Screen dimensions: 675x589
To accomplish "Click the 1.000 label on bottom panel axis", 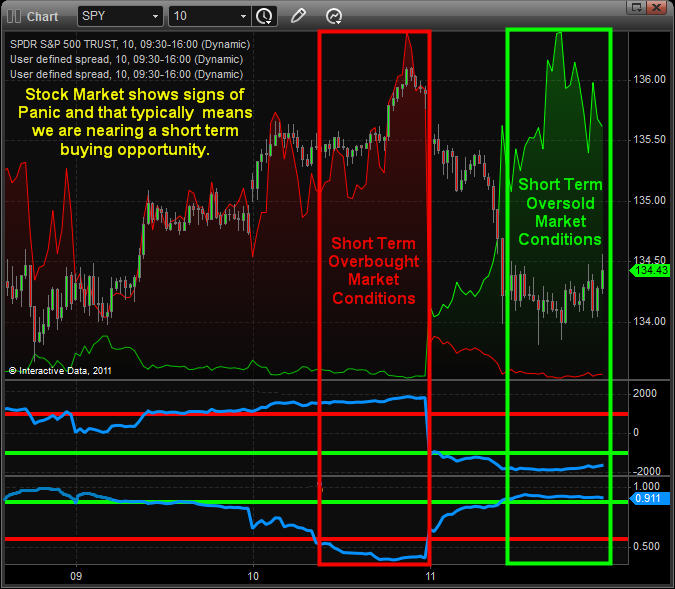I will (647, 486).
